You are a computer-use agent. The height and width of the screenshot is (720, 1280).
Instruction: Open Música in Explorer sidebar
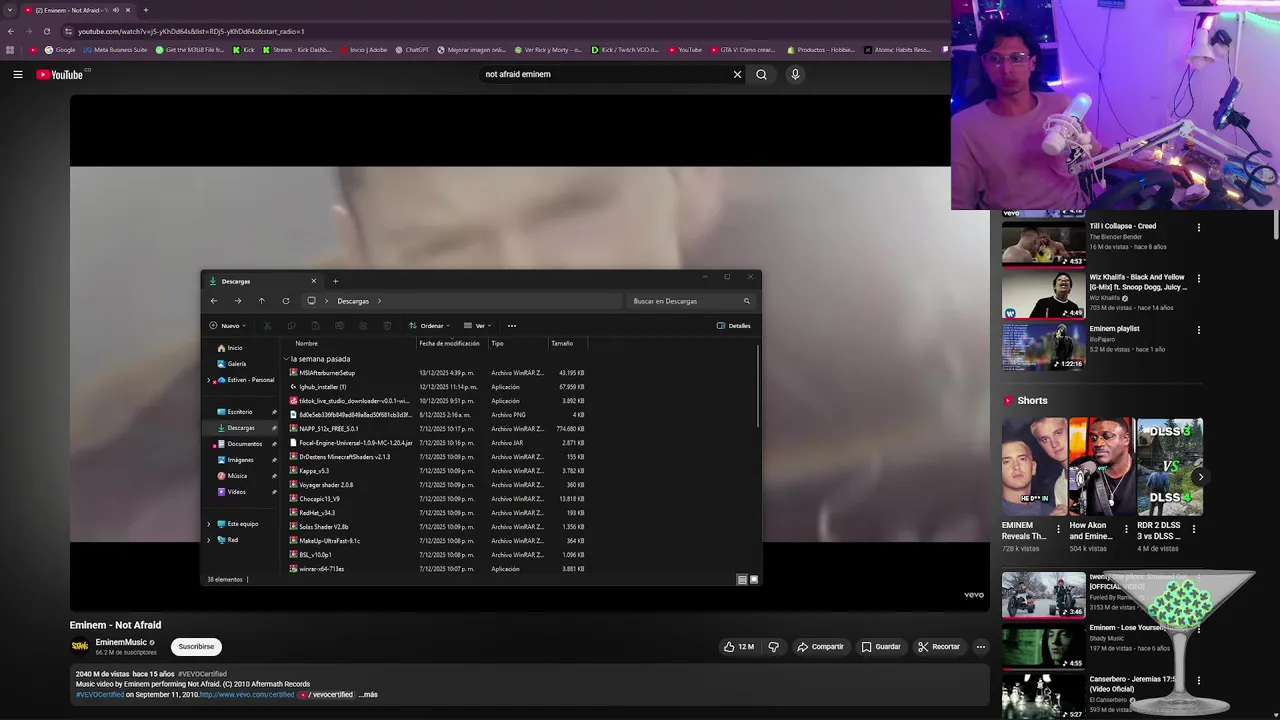pyautogui.click(x=237, y=476)
